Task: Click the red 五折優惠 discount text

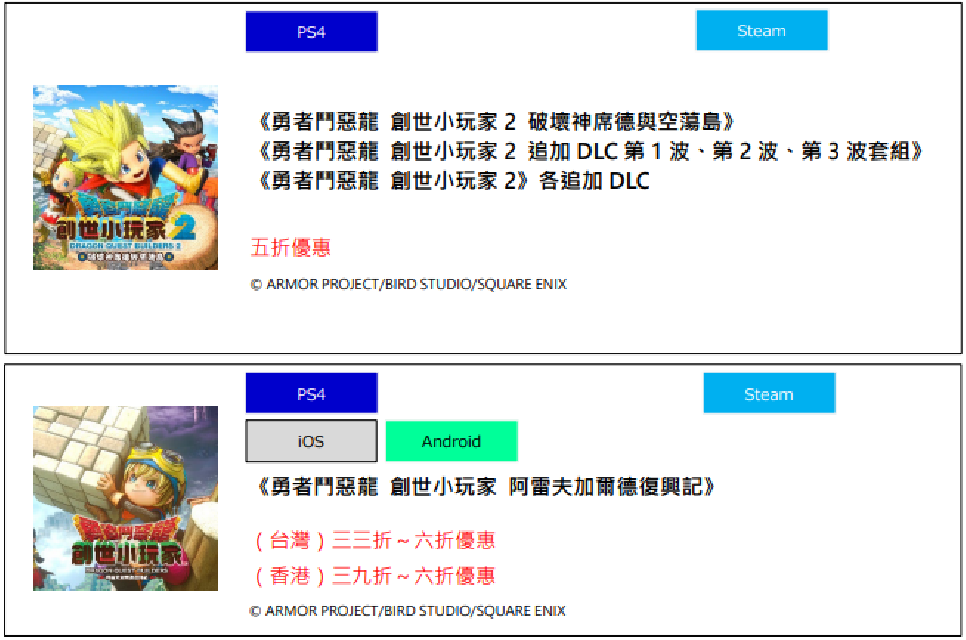Action: pyautogui.click(x=291, y=247)
